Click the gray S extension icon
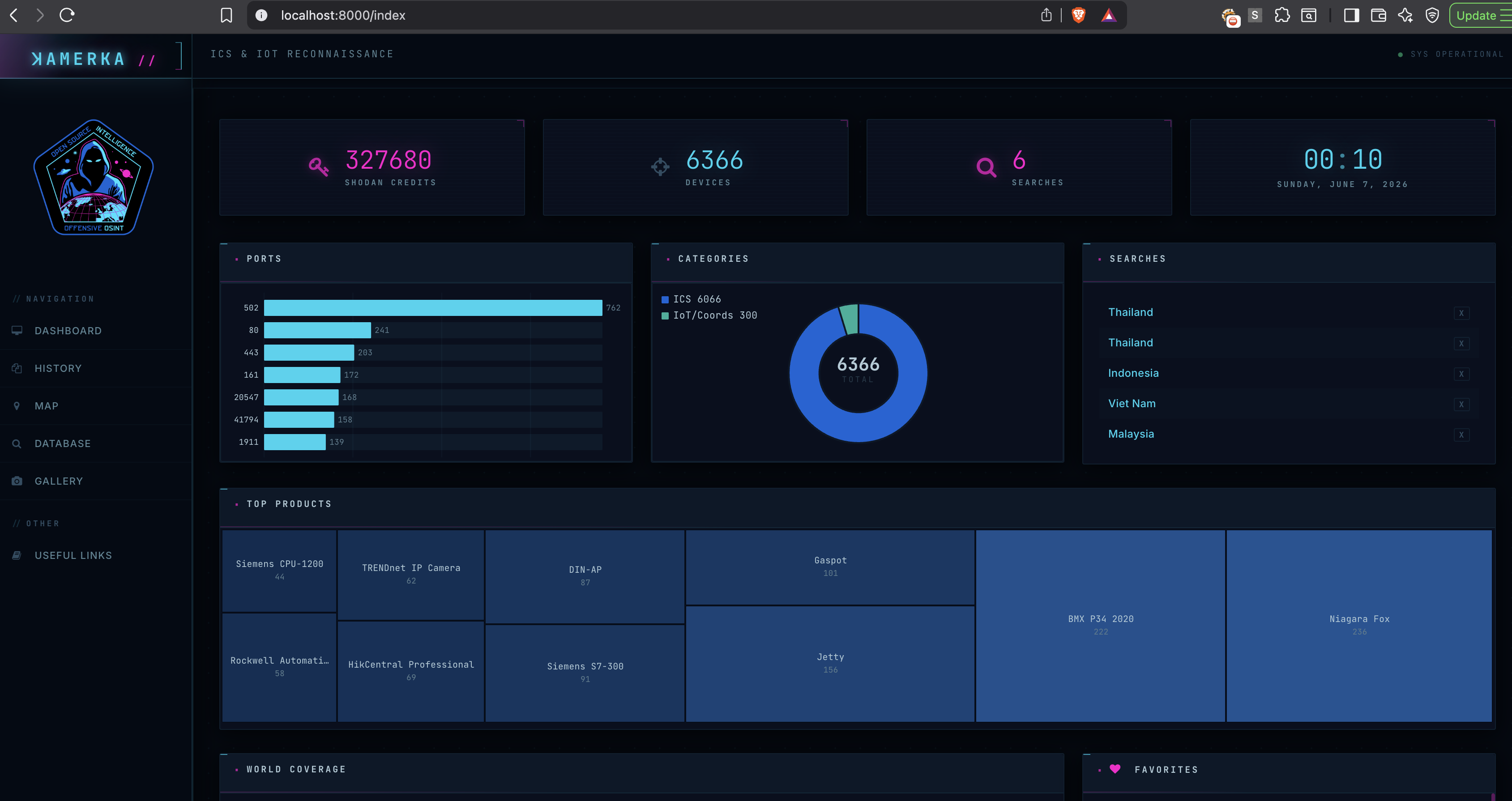Screen dimensions: 1512x801 coord(1255,15)
